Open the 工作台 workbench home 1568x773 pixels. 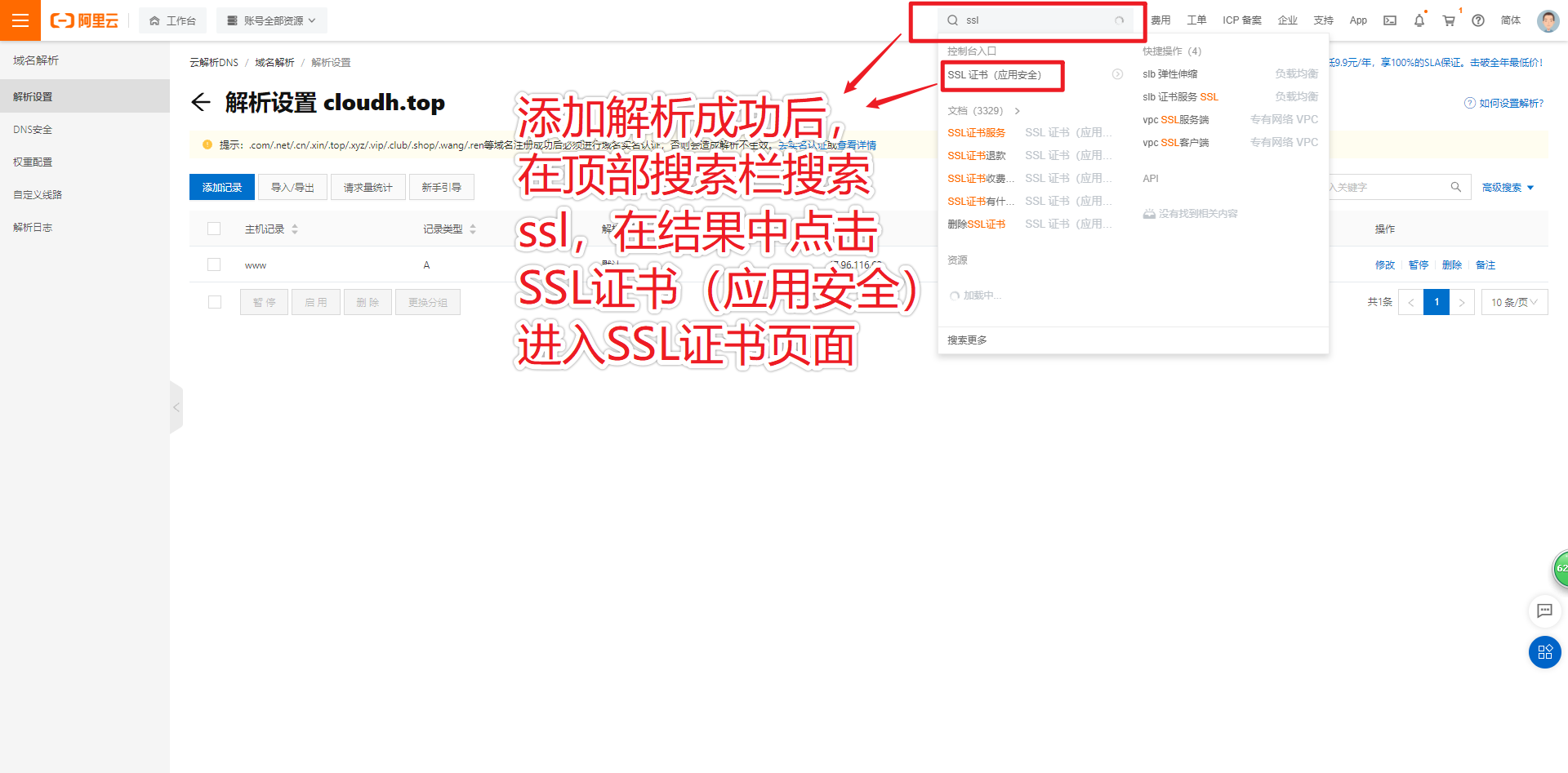(x=172, y=20)
